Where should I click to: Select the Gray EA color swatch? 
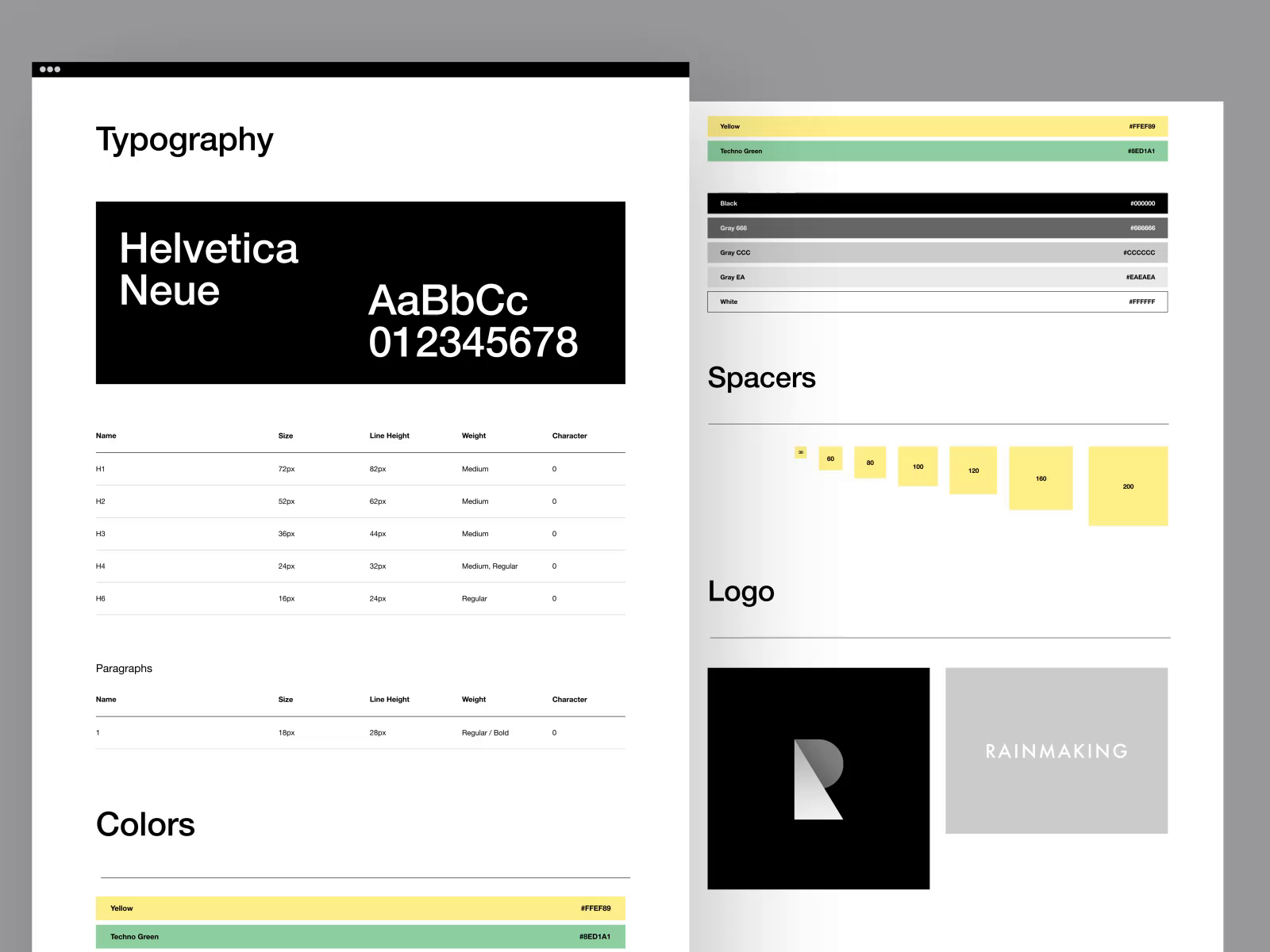tap(937, 277)
